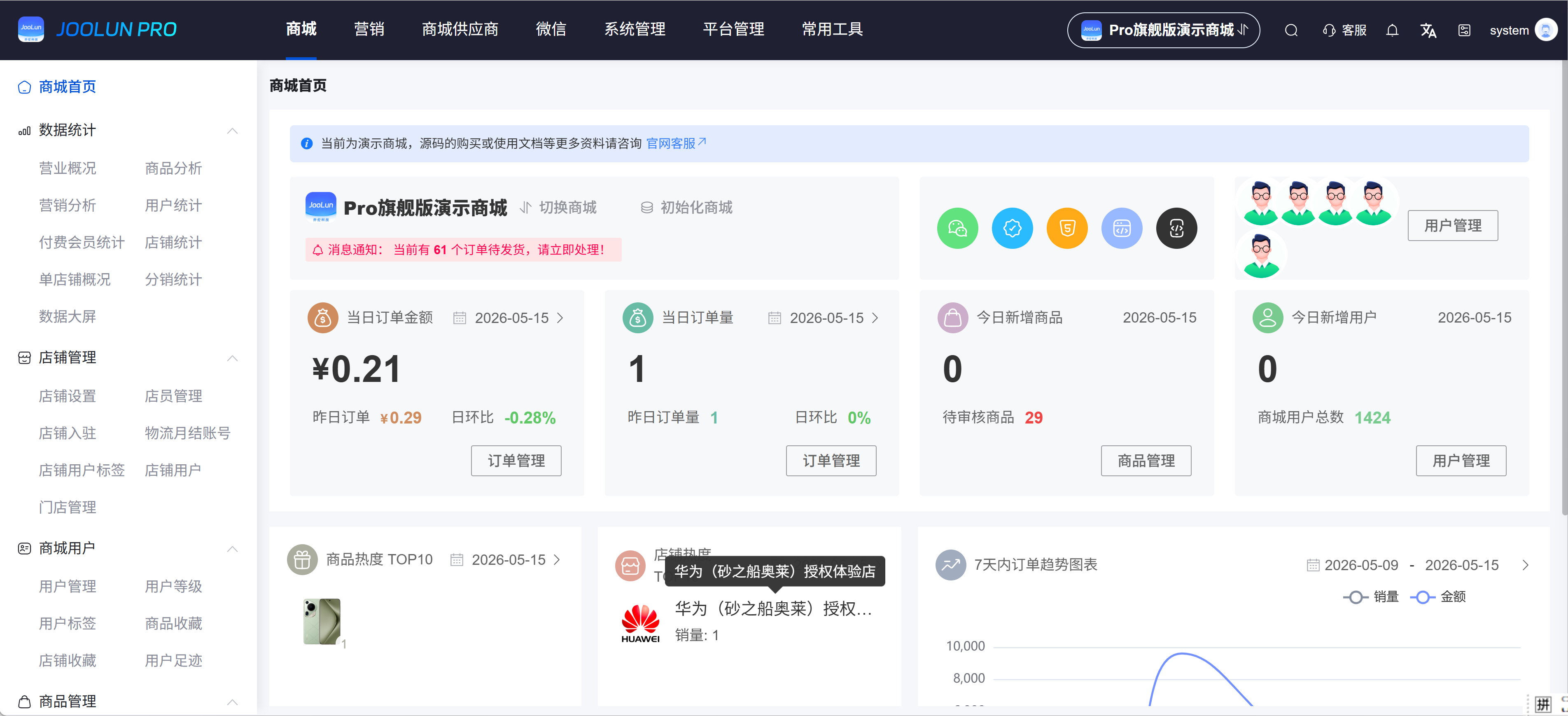The height and width of the screenshot is (716, 1568).
Task: Click the light blue code window icon
Action: [1122, 228]
